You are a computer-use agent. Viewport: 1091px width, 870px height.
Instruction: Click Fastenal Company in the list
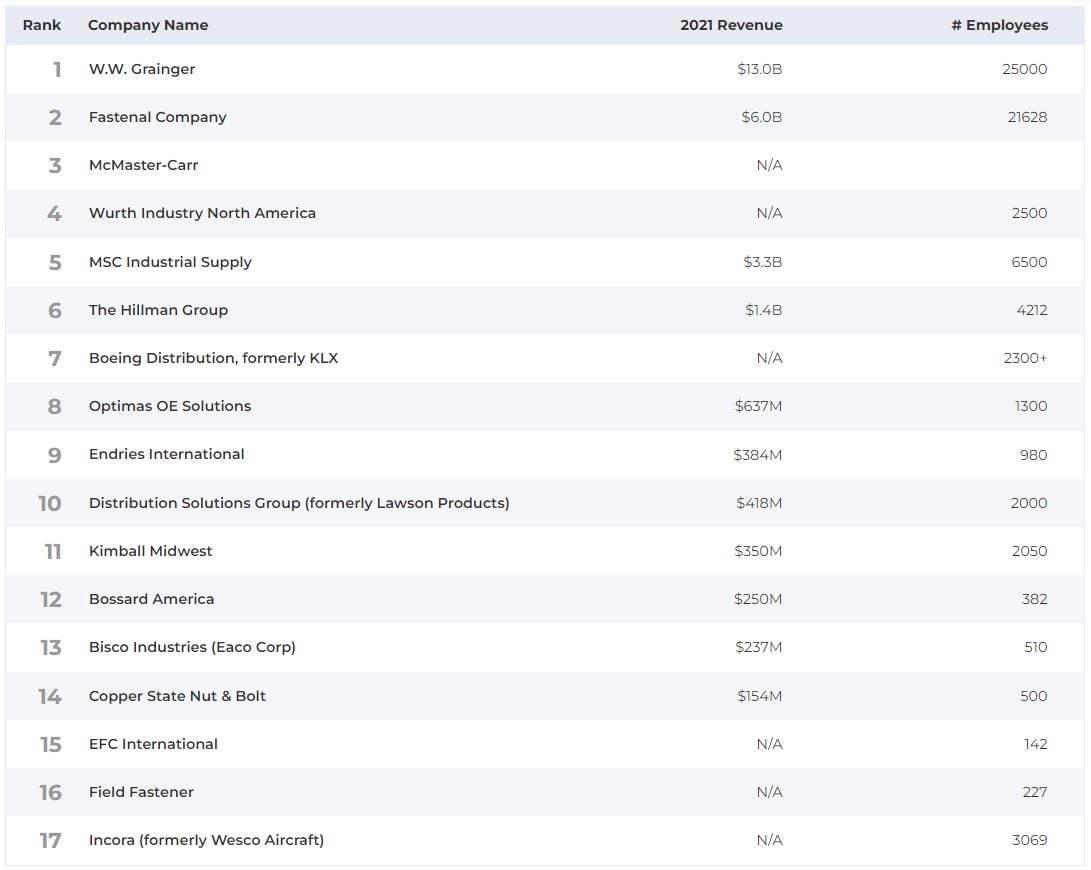(x=157, y=117)
